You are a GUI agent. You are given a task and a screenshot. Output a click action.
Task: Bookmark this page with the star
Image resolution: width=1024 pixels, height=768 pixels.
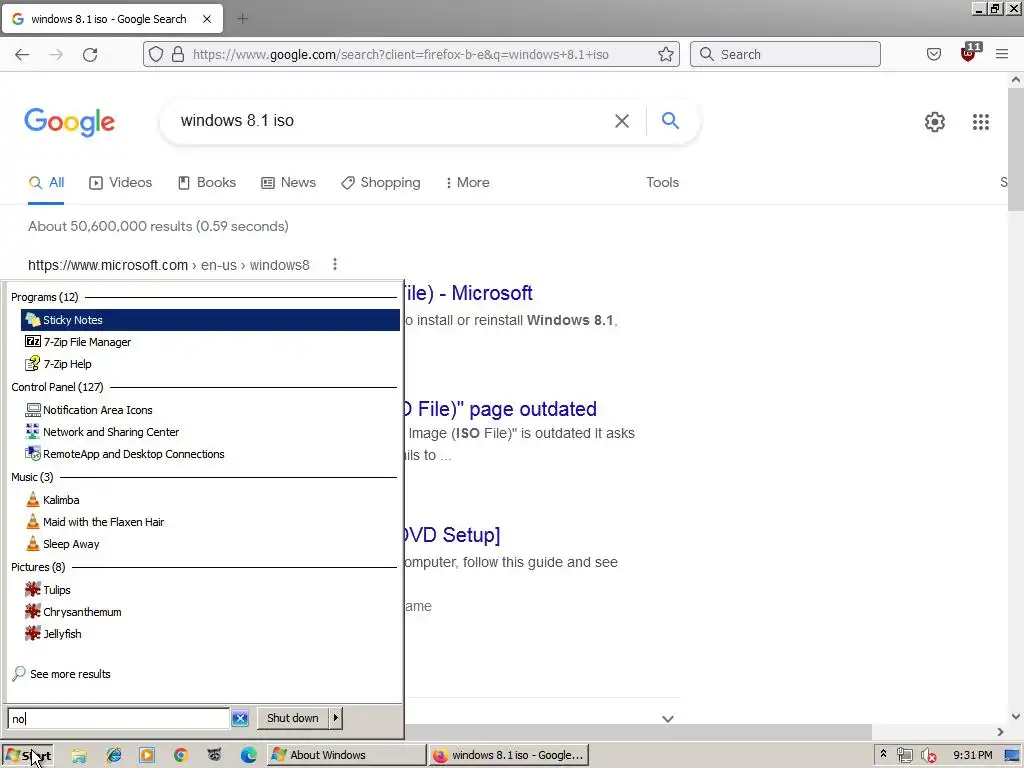(665, 54)
